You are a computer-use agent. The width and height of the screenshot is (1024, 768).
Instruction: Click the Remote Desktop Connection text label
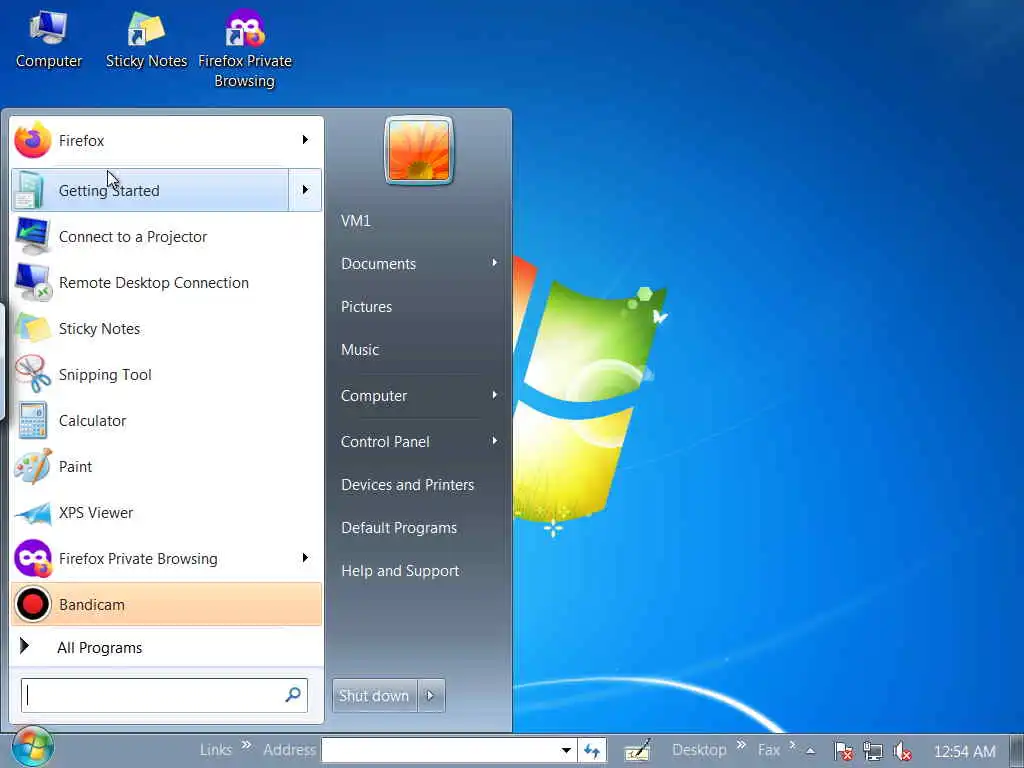click(154, 282)
